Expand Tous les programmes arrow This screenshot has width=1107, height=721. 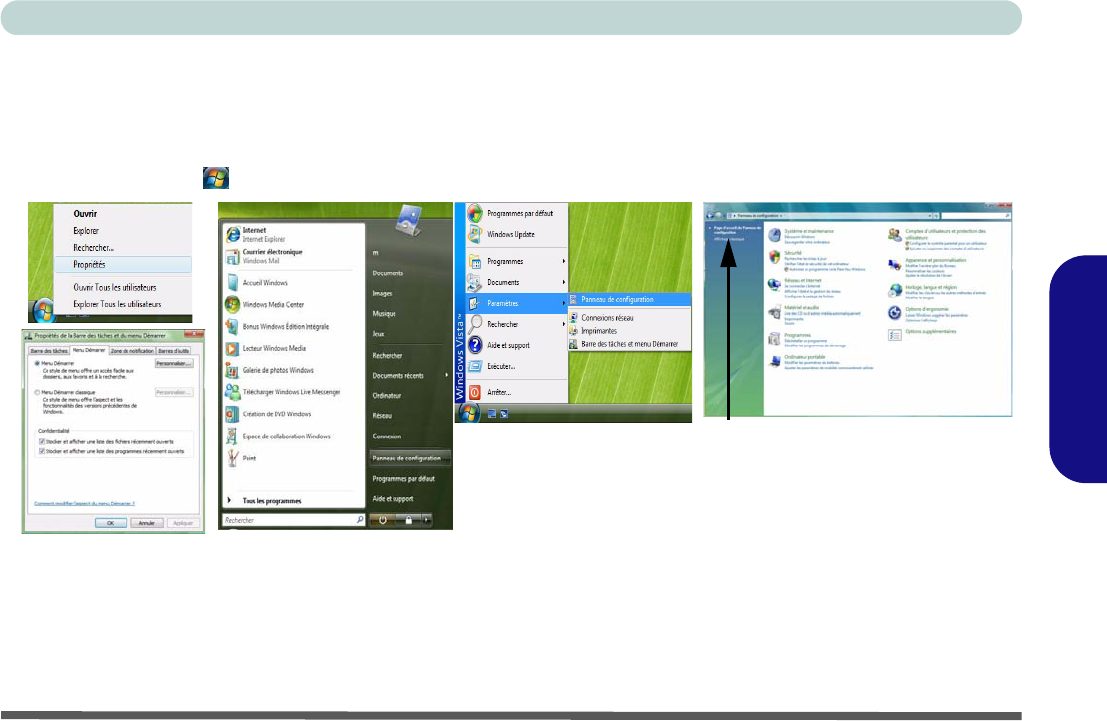coord(229,501)
